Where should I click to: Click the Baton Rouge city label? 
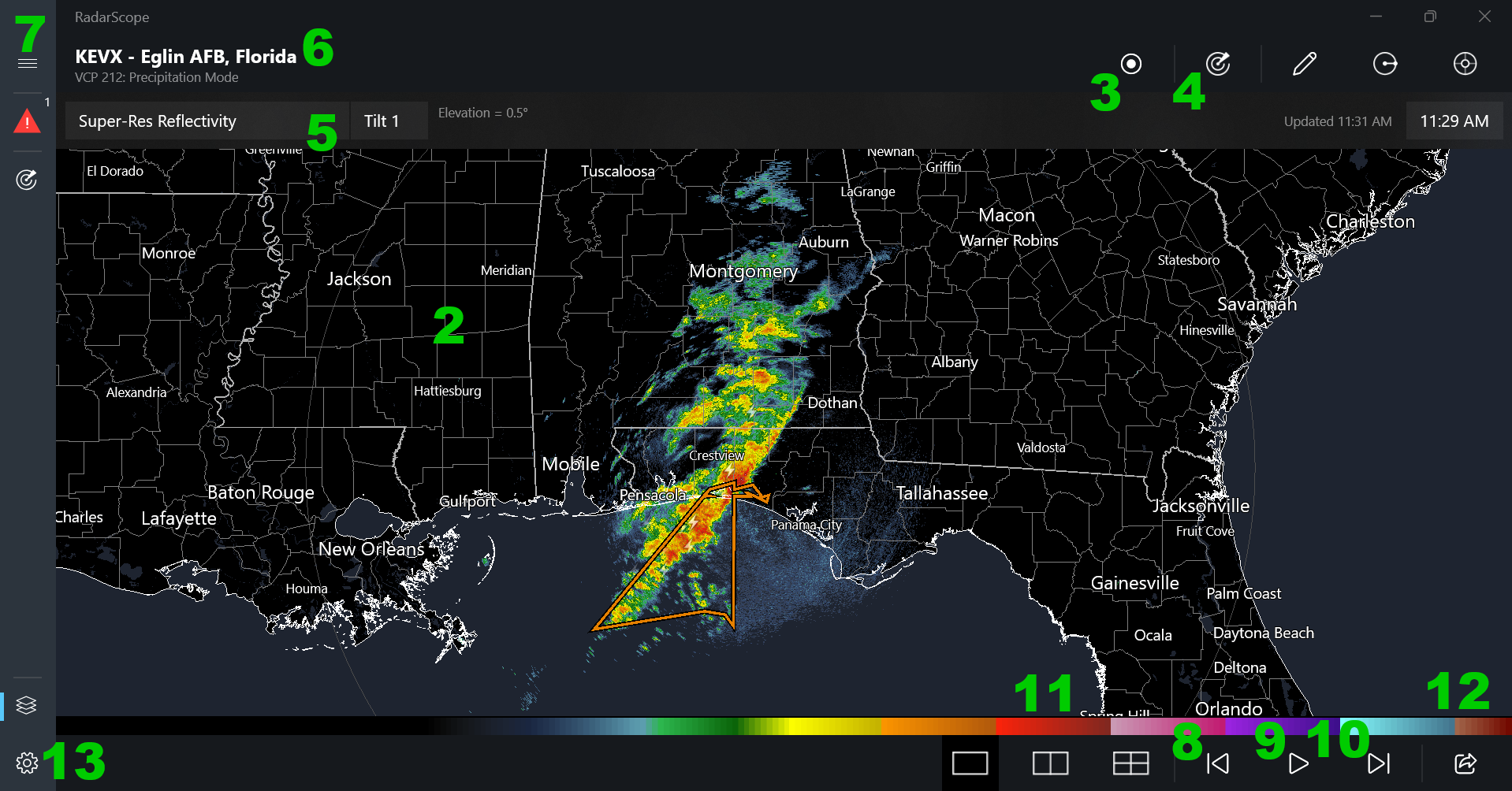(260, 492)
